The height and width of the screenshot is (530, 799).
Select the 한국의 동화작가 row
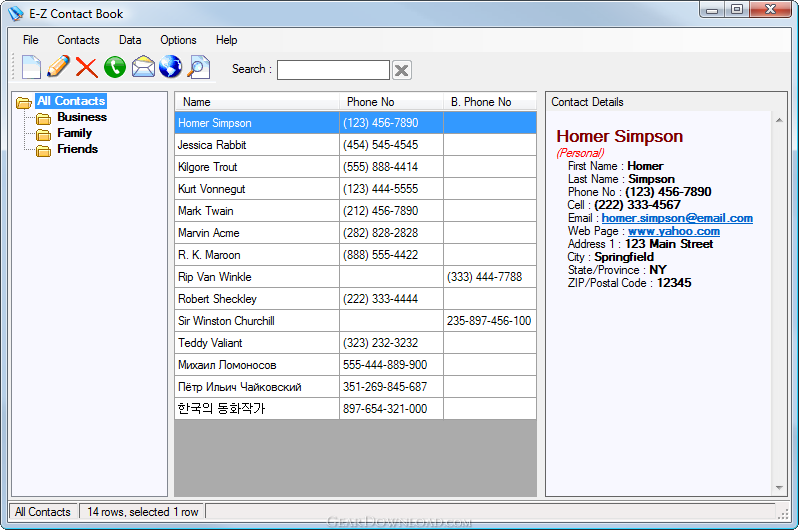355,408
